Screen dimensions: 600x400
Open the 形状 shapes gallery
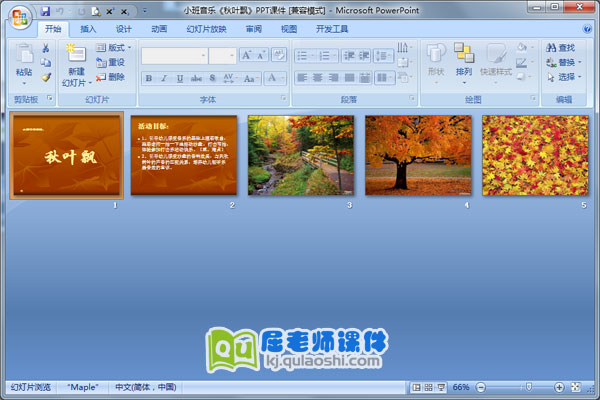pyautogui.click(x=436, y=63)
